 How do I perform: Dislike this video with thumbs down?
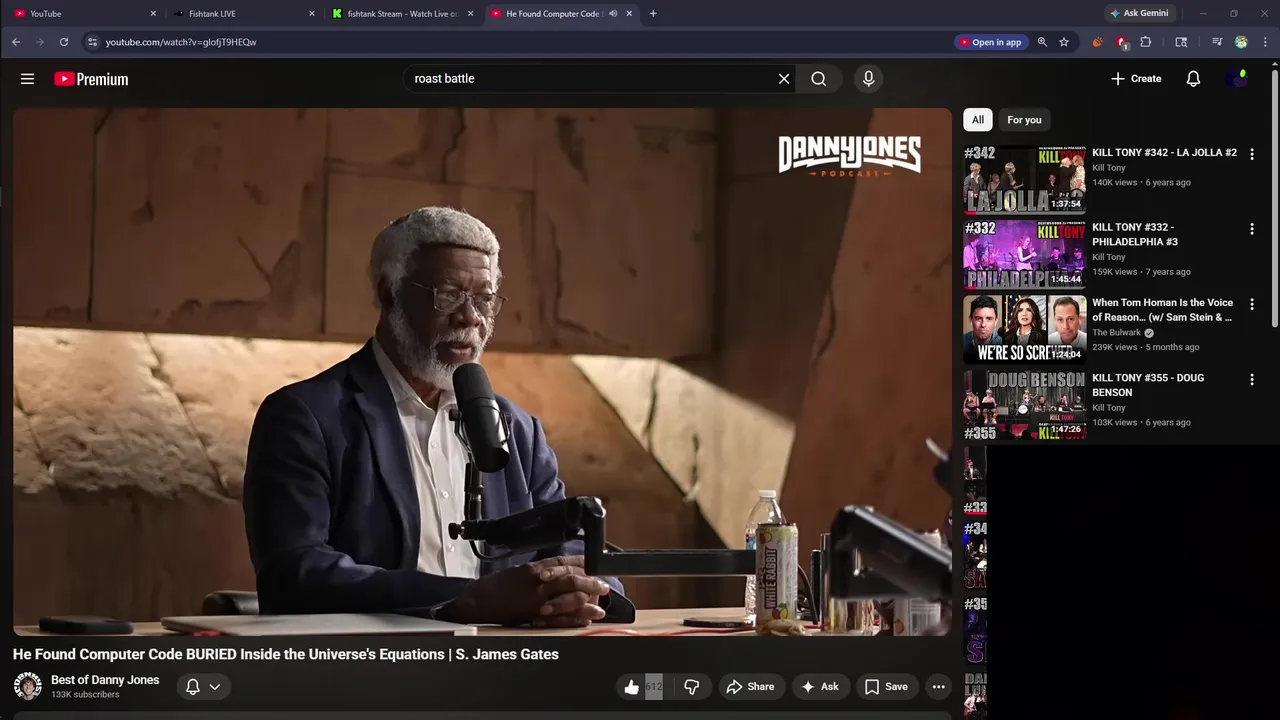click(691, 687)
